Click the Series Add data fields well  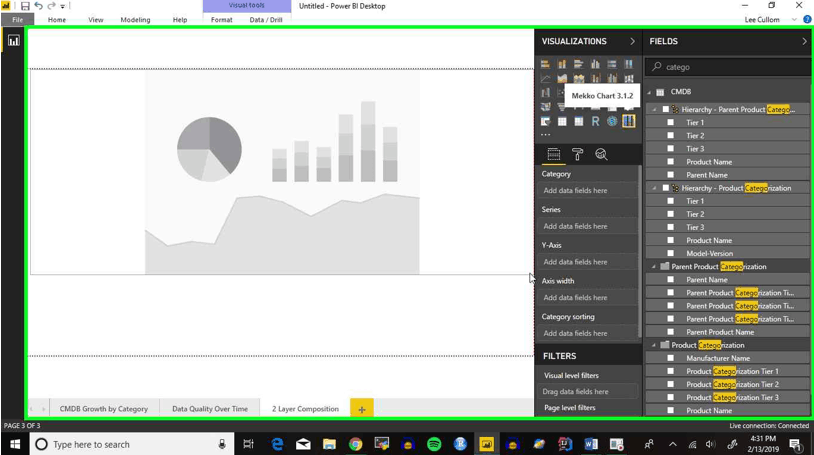[x=588, y=226]
